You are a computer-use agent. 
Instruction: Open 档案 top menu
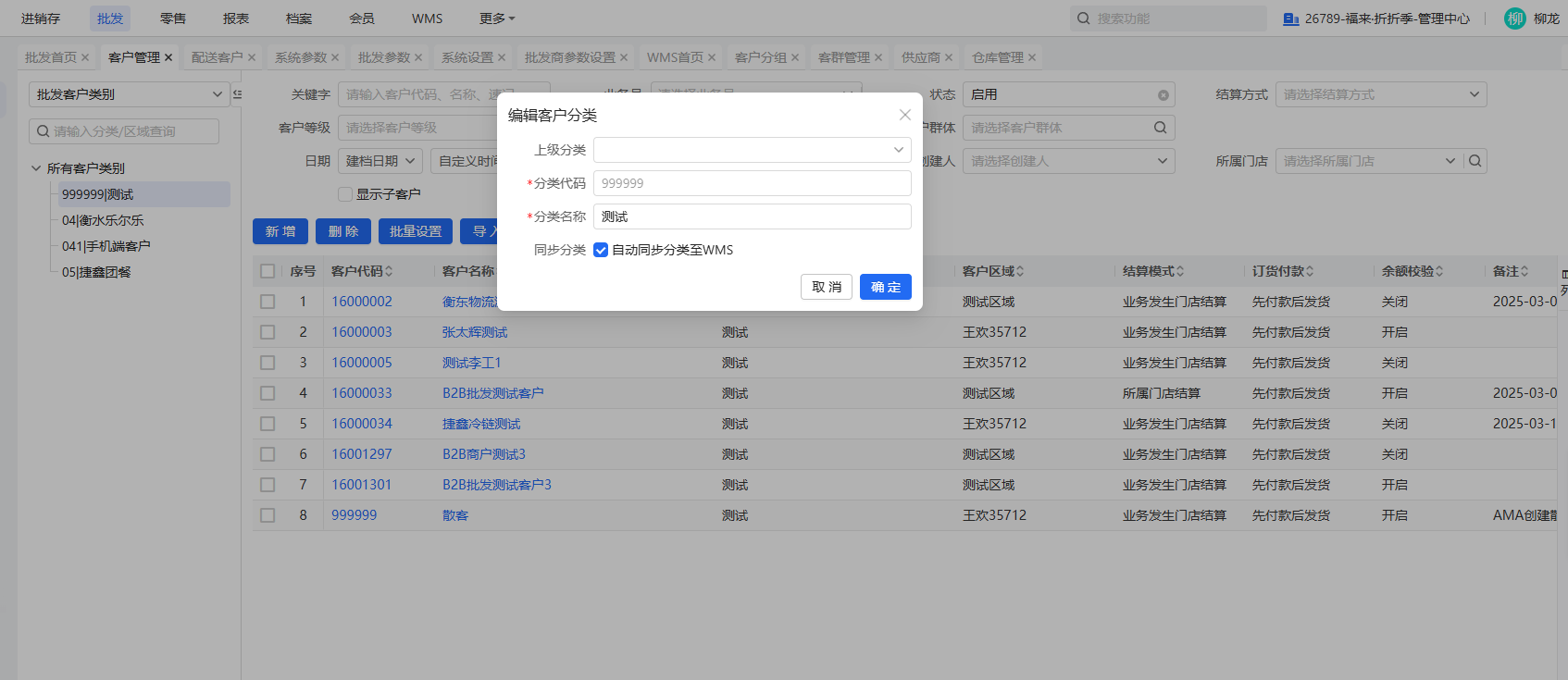(x=299, y=19)
